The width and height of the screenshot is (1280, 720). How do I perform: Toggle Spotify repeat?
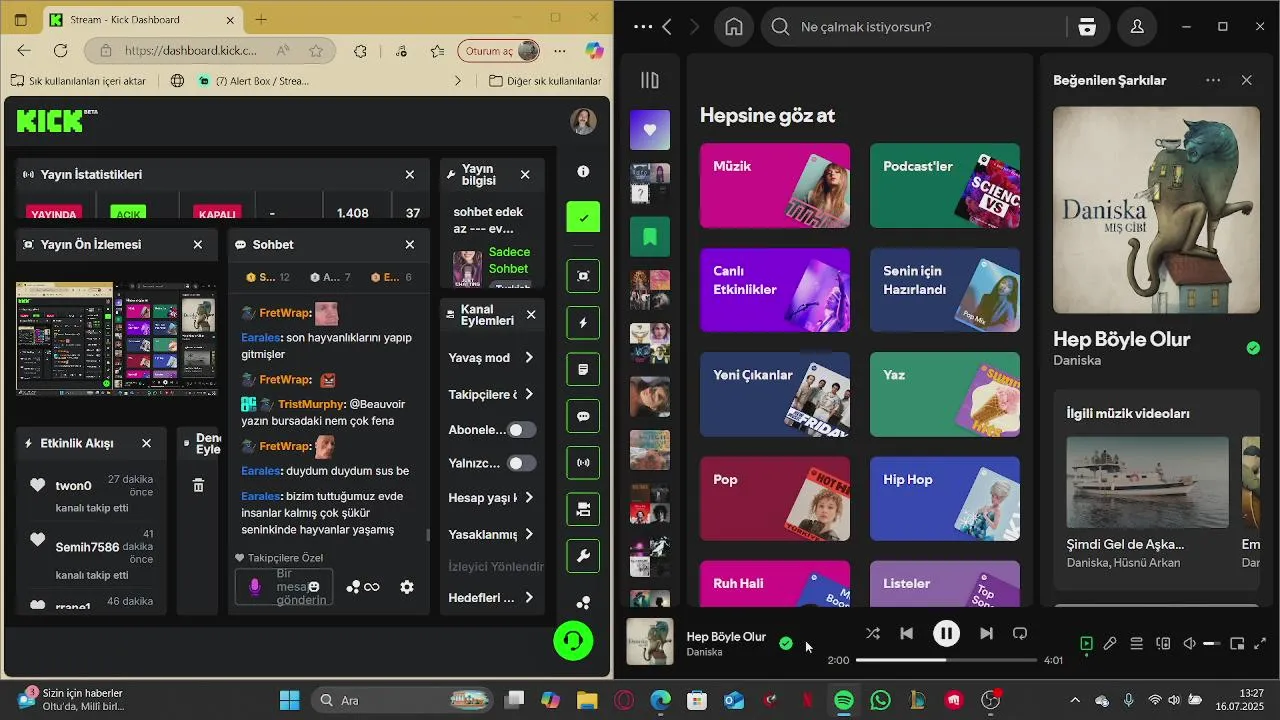click(x=1020, y=633)
